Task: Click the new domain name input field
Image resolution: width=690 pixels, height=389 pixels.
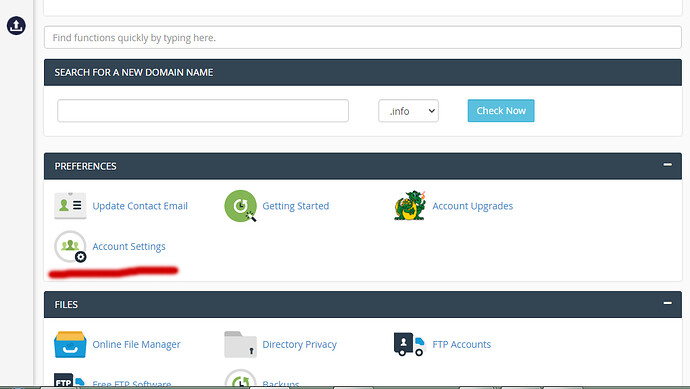Action: pyautogui.click(x=203, y=110)
